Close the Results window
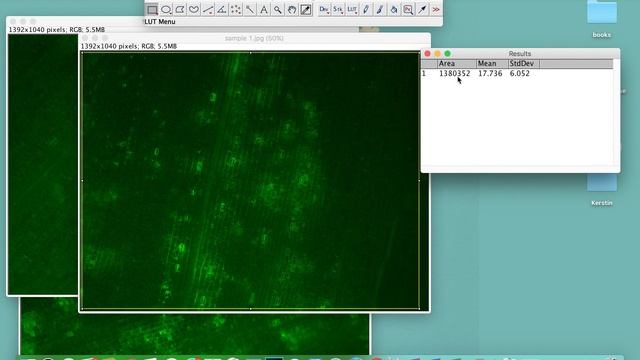Viewport: 640px width, 360px height. click(x=427, y=53)
